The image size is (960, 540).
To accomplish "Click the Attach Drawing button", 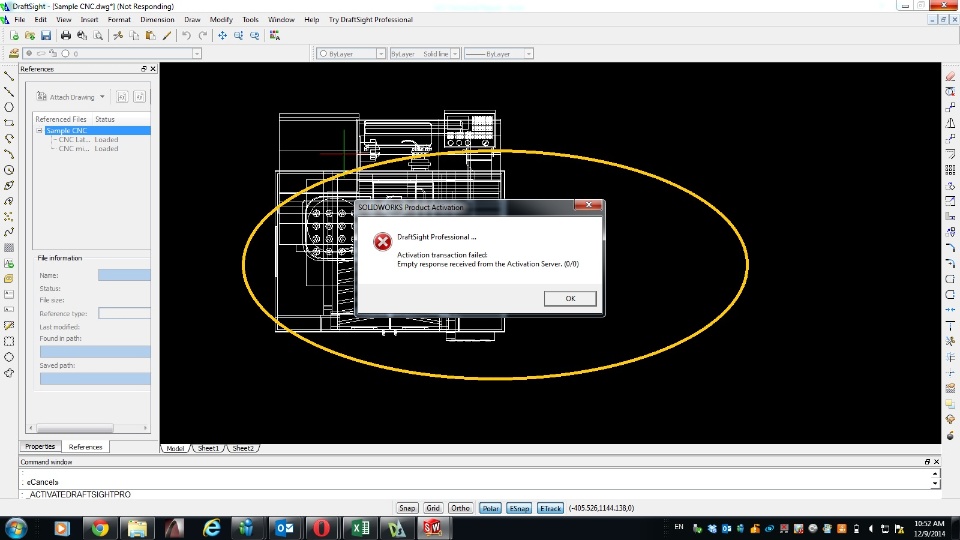I will tap(65, 97).
